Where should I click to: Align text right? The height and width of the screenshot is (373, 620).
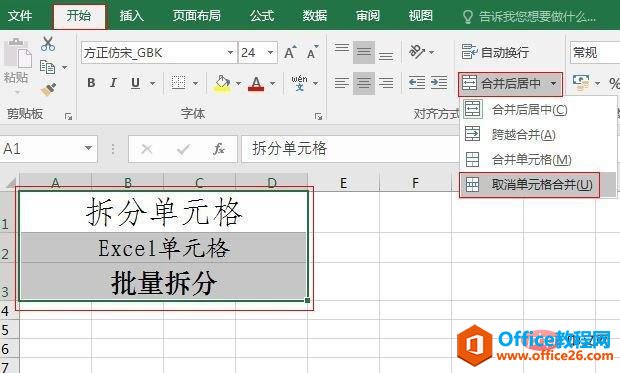(x=386, y=83)
